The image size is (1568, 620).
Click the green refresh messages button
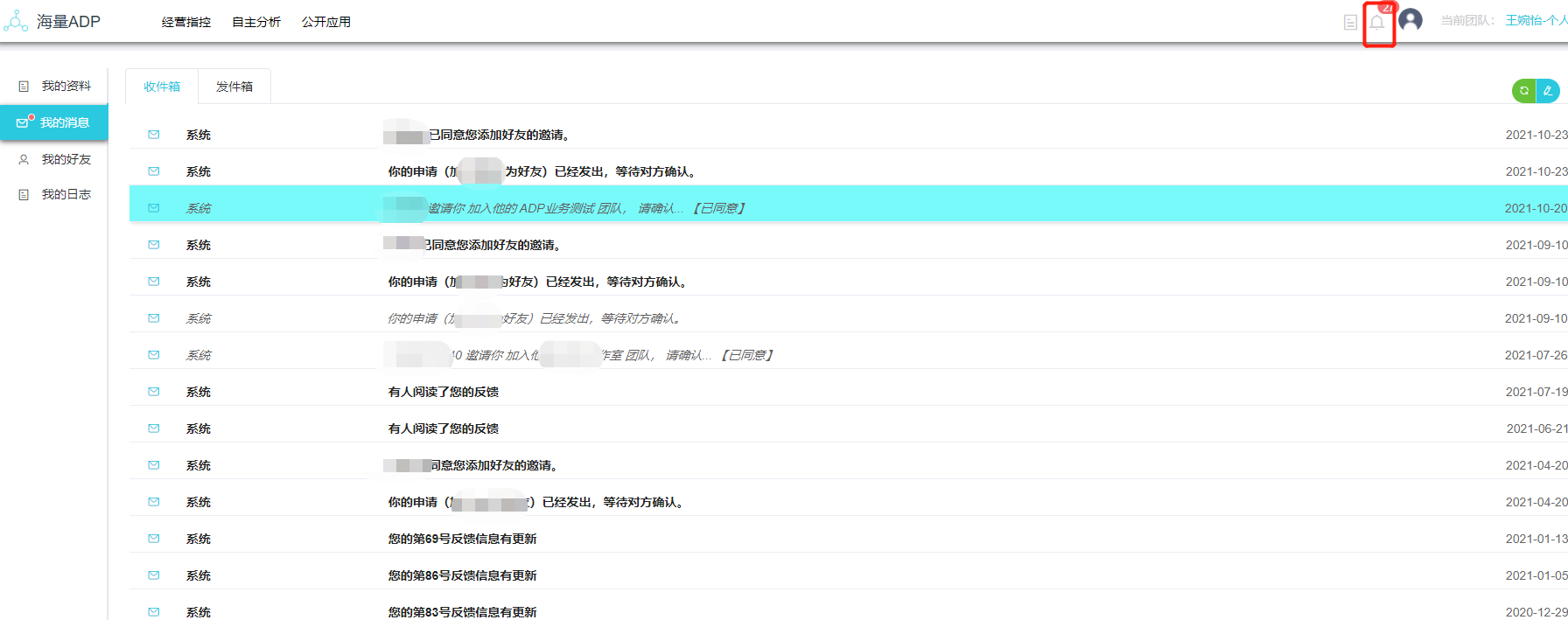point(1524,91)
